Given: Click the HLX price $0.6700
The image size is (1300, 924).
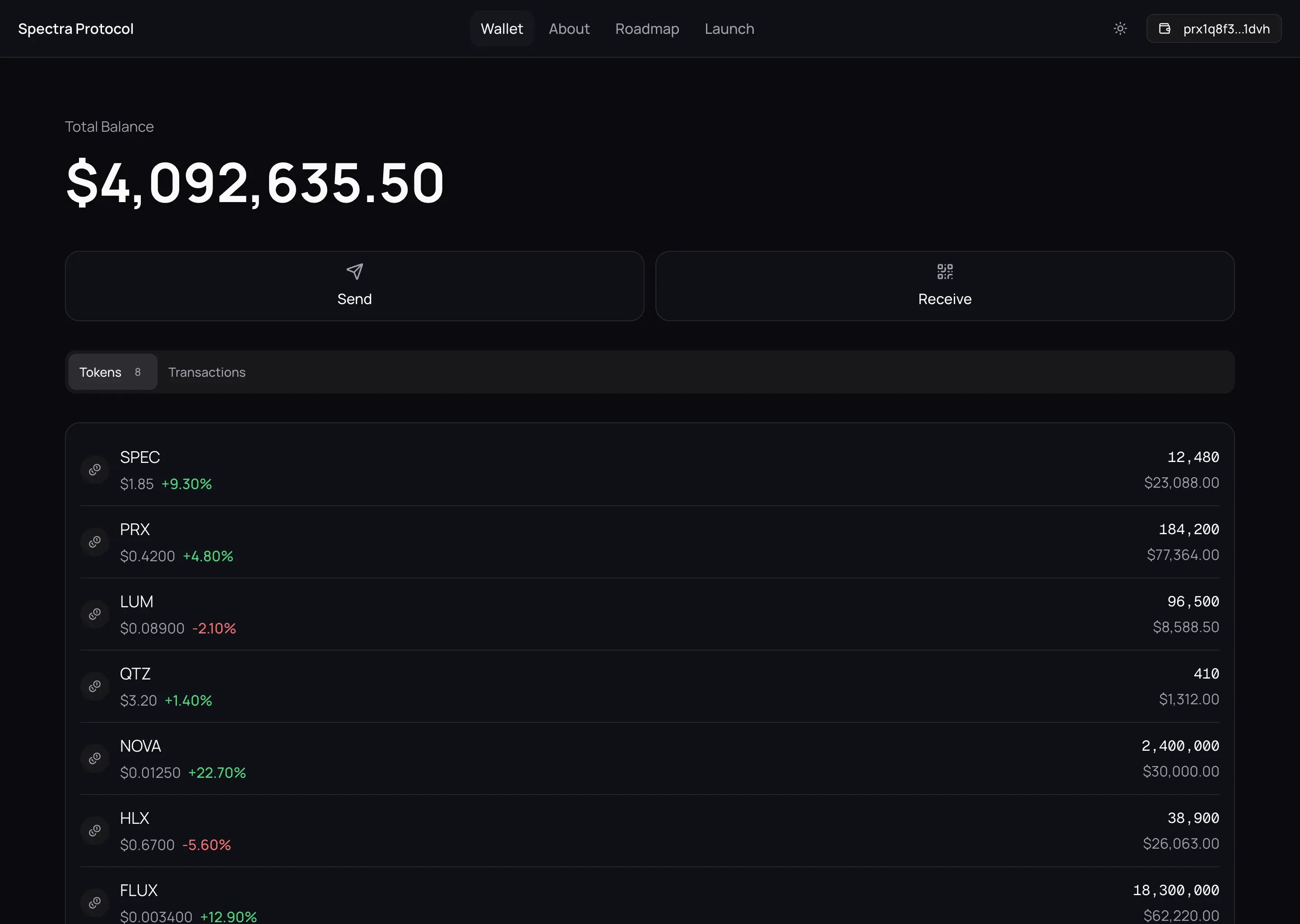Looking at the screenshot, I should click(x=147, y=845).
